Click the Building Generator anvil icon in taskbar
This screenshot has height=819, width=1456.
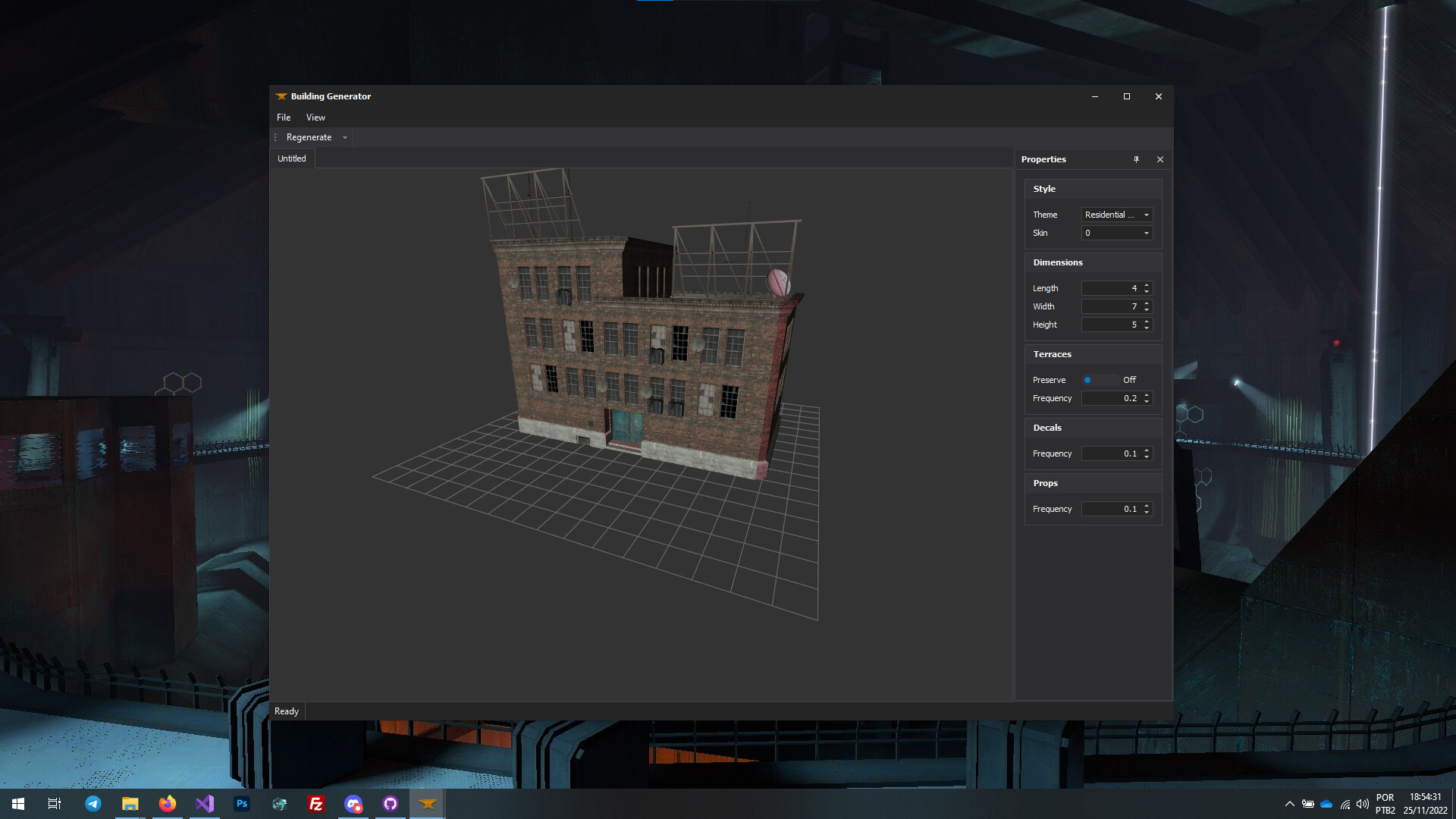point(427,803)
